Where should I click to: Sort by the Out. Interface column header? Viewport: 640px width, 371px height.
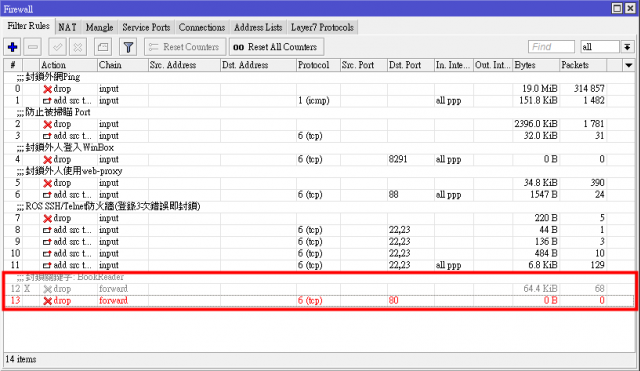493,65
